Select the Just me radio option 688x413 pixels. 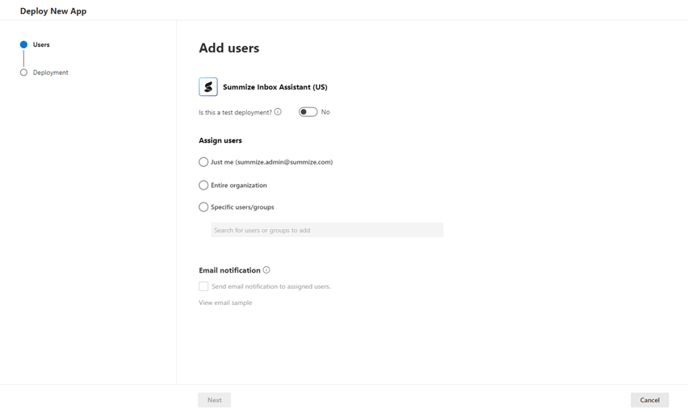(204, 162)
